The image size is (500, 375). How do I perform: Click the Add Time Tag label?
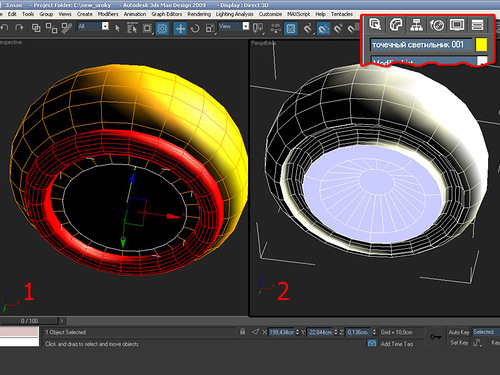(x=397, y=344)
